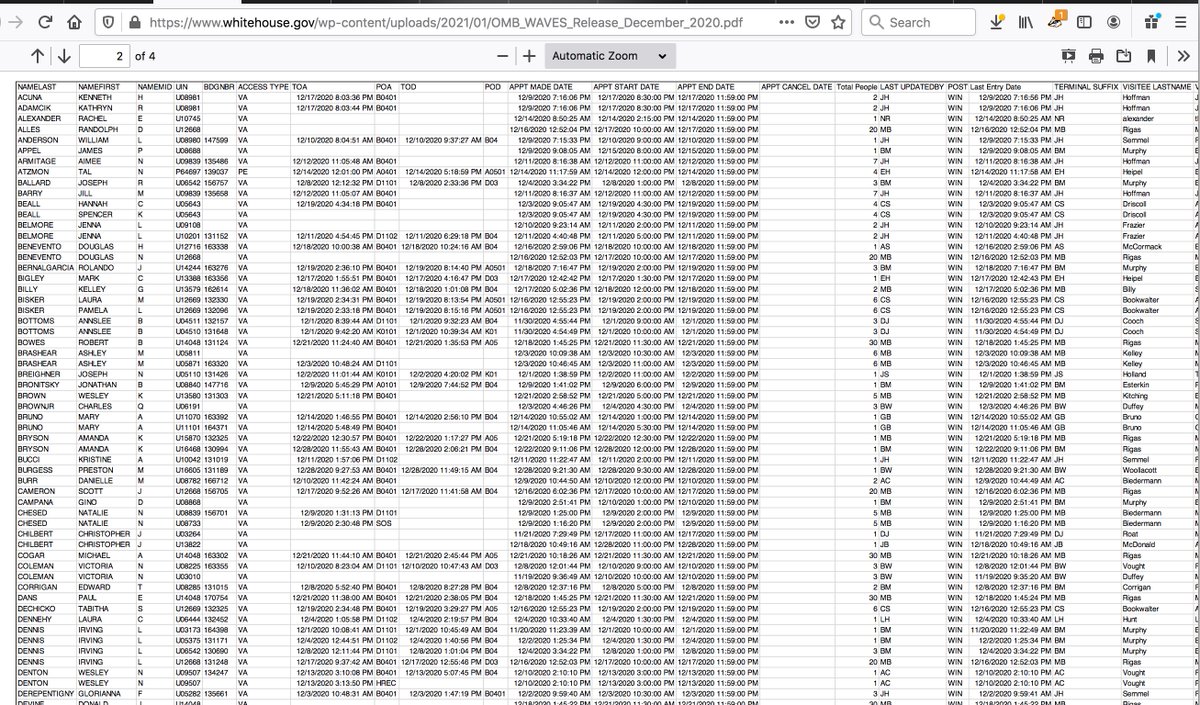The image size is (1200, 705).
Task: Select the ALEXANDER last name cell
Action: pos(39,119)
